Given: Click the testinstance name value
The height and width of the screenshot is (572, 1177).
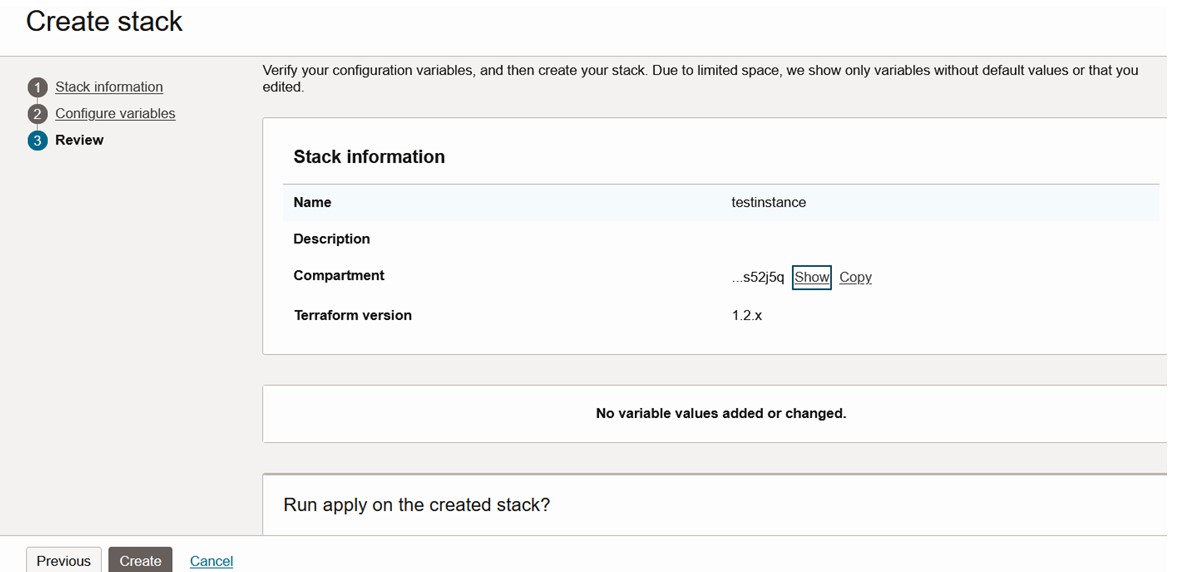Looking at the screenshot, I should point(769,202).
